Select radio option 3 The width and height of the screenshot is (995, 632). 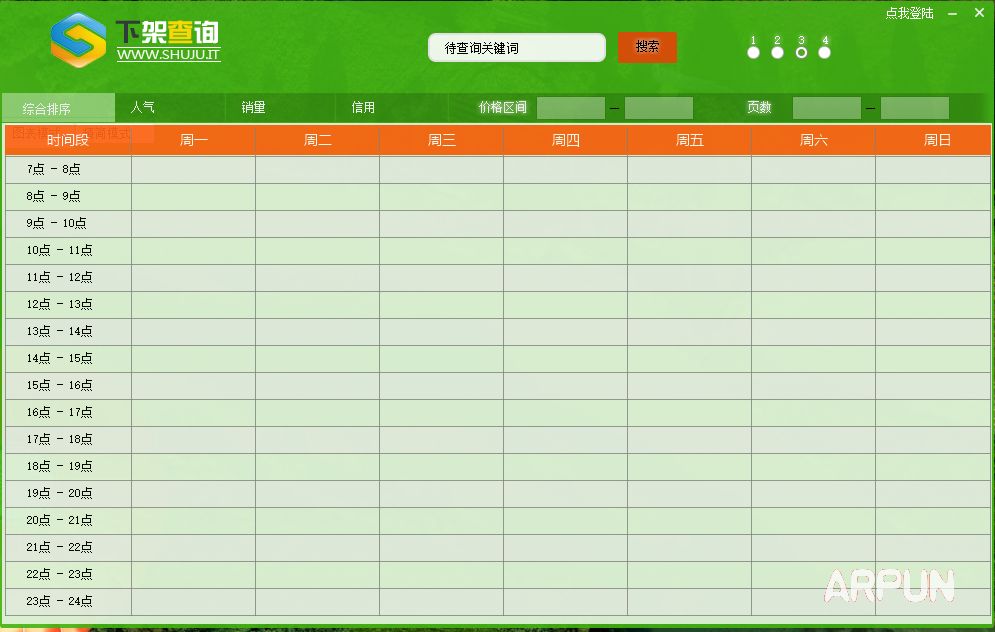pyautogui.click(x=801, y=52)
